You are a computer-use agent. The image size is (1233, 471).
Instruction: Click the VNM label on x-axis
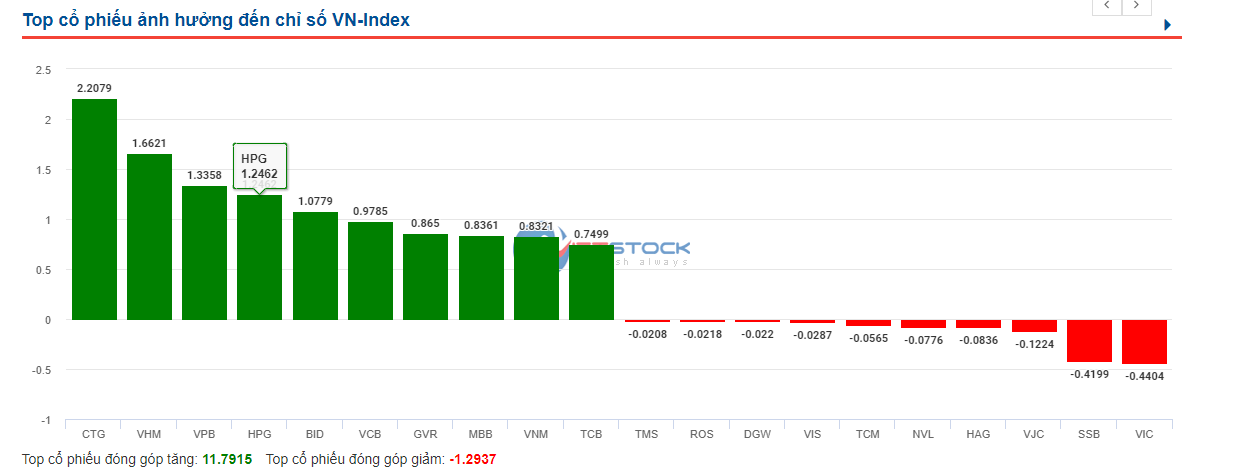536,435
